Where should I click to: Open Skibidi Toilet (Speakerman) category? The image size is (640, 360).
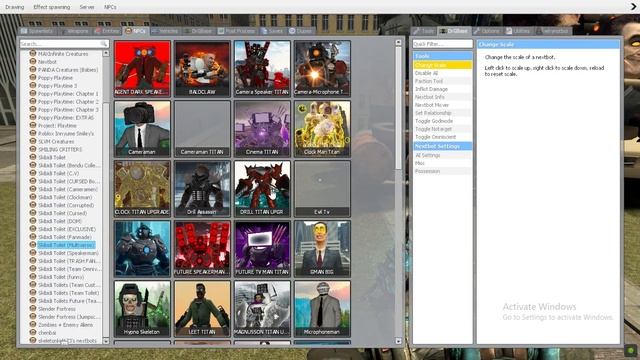pyautogui.click(x=68, y=253)
